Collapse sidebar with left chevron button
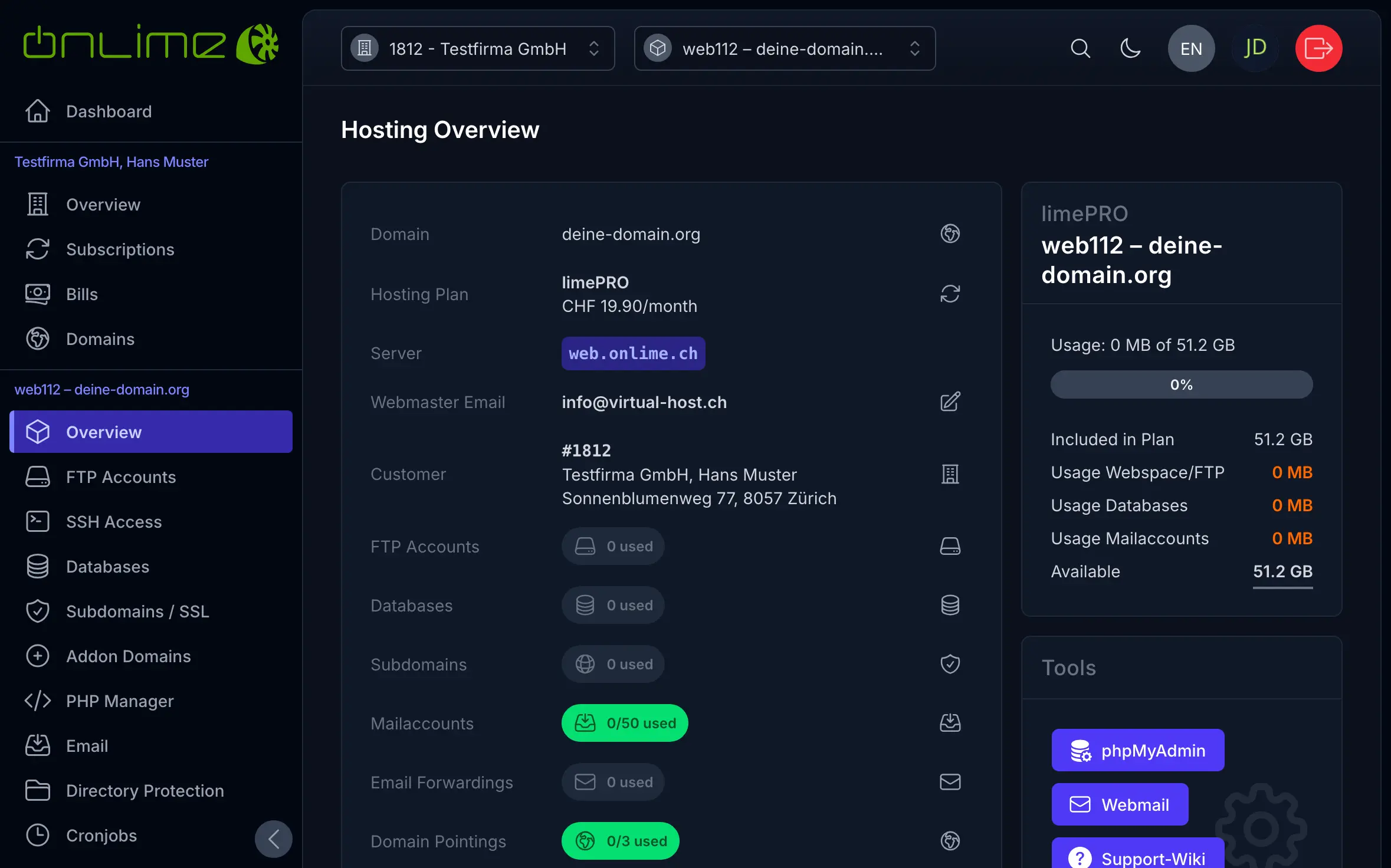This screenshot has height=868, width=1391. click(x=273, y=839)
